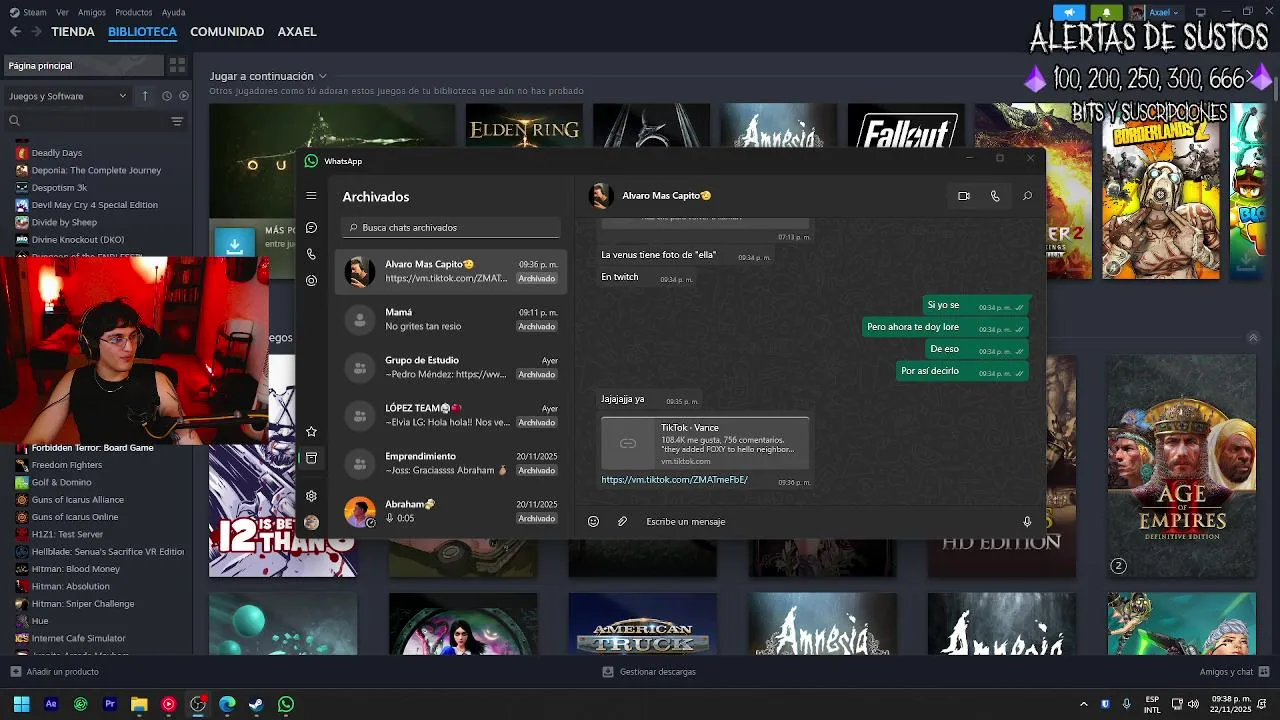This screenshot has width=1280, height=720.
Task: Open Steam Big Picture mode icon
Action: 1200,12
